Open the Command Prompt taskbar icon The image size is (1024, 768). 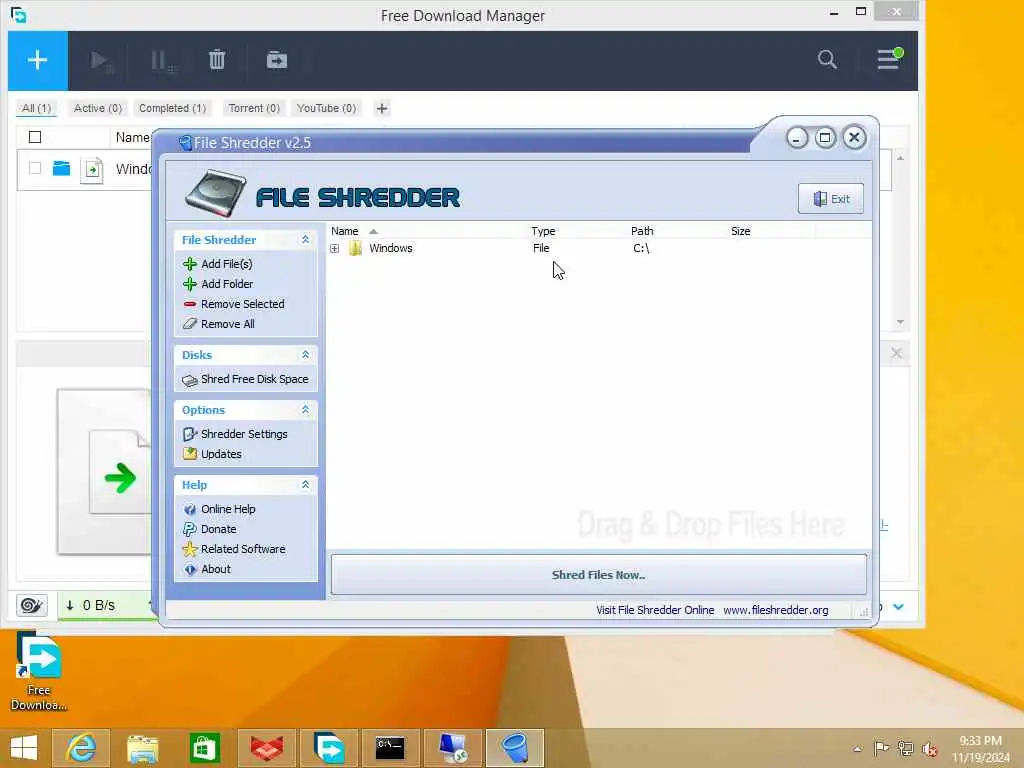pyautogui.click(x=390, y=748)
